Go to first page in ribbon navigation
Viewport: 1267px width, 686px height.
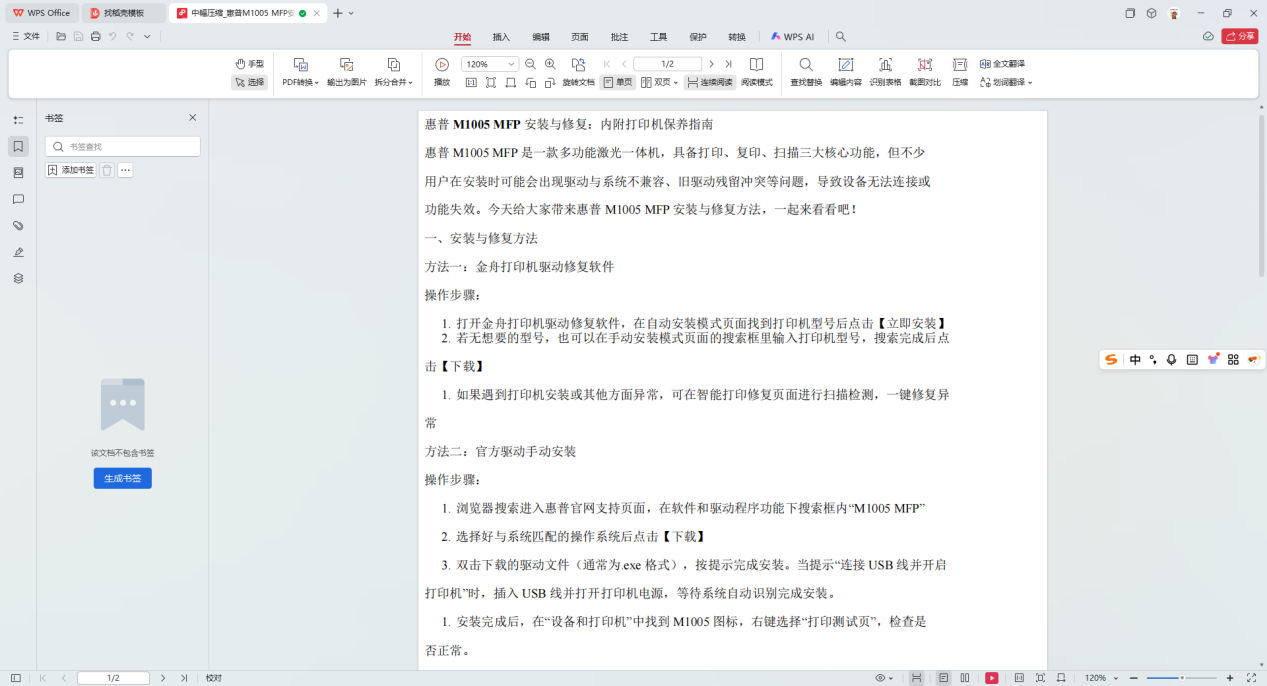(607, 64)
